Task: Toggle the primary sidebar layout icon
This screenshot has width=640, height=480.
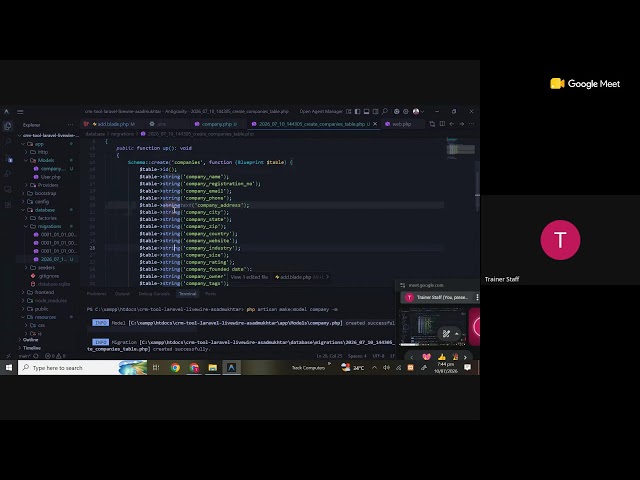Action: point(358,111)
